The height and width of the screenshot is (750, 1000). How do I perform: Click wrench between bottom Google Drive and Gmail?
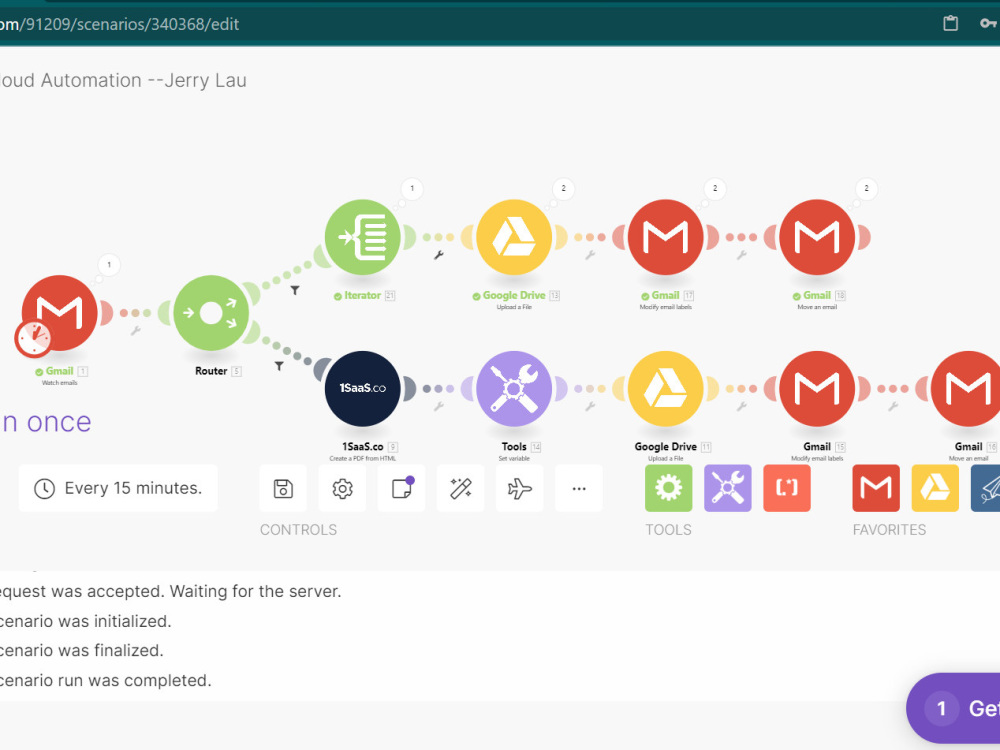click(742, 406)
